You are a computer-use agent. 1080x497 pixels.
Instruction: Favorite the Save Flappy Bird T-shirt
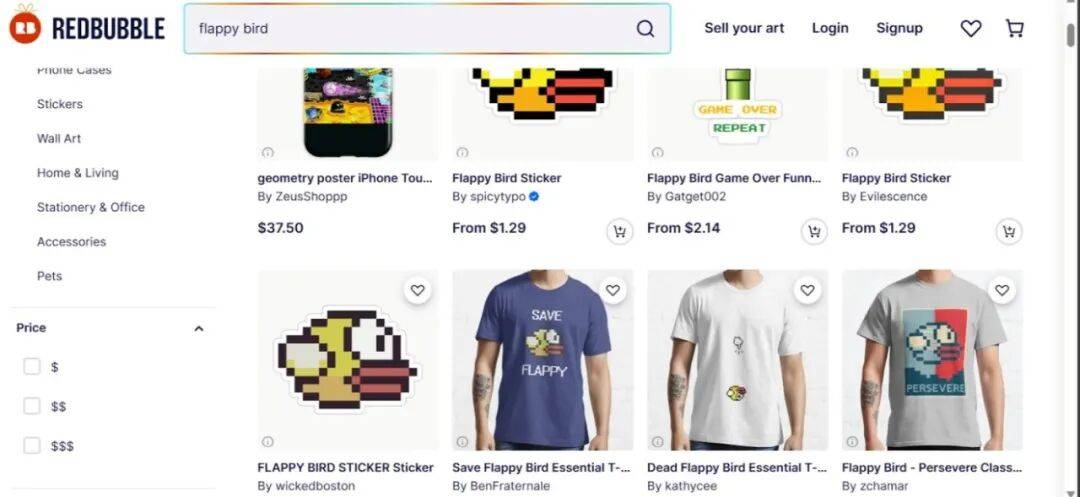pos(612,290)
